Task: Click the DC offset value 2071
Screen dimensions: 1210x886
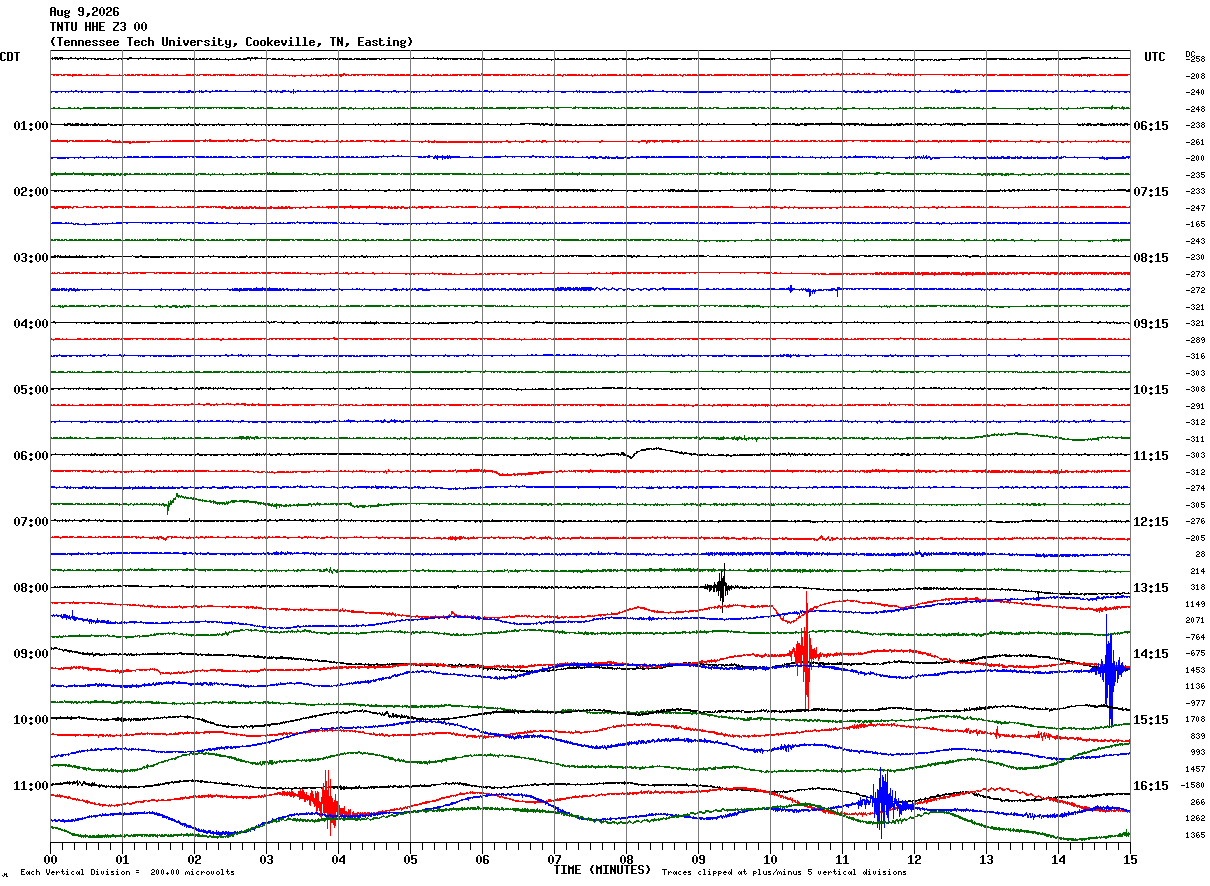Action: pos(1195,621)
